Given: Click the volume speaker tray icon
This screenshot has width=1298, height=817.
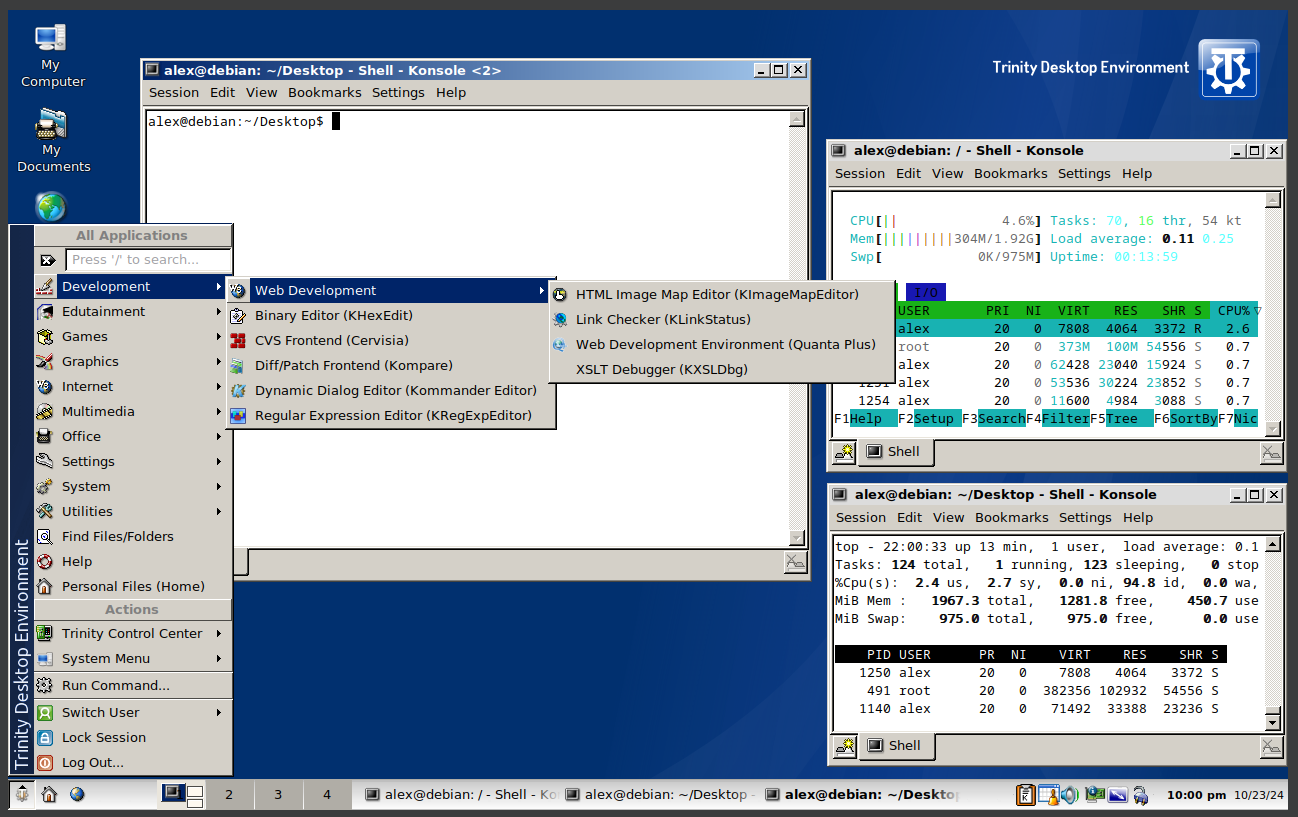Looking at the screenshot, I should tap(1070, 795).
